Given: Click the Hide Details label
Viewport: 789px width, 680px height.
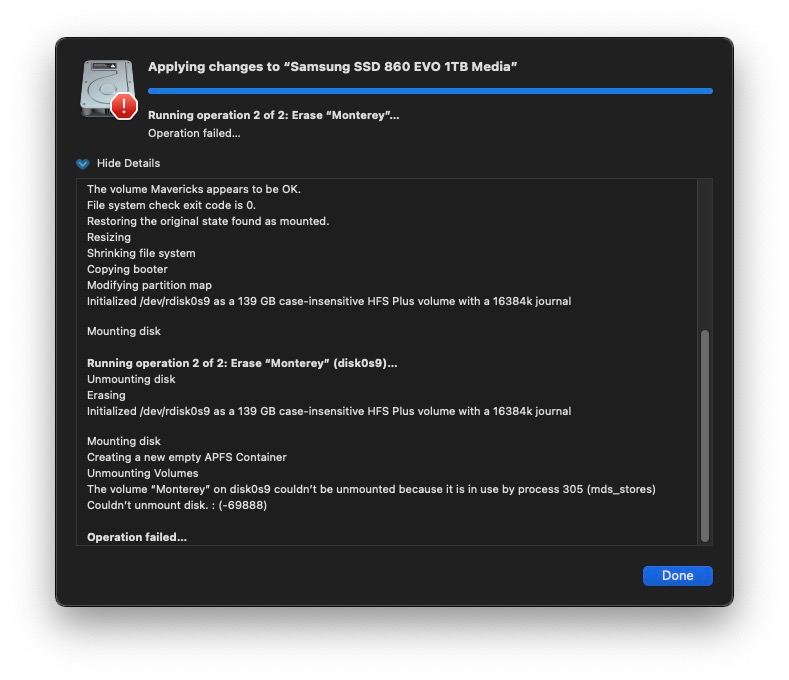Looking at the screenshot, I should click(x=128, y=163).
